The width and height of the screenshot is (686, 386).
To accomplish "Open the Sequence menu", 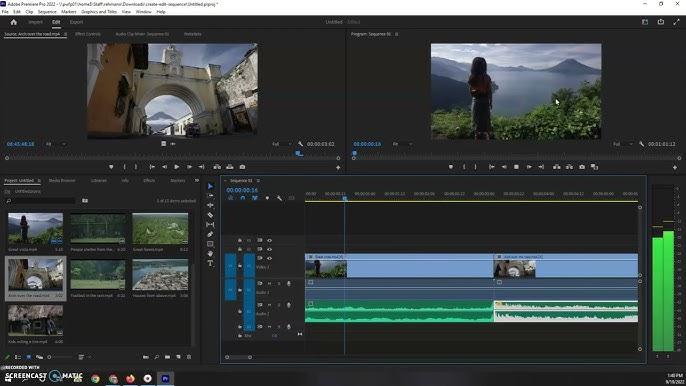I will click(x=47, y=12).
